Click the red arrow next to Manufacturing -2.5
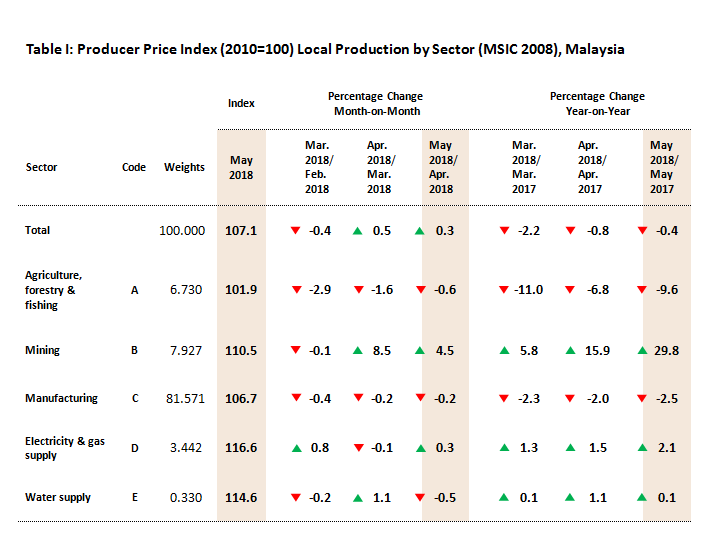Viewport: 708px width, 557px height. 641,399
